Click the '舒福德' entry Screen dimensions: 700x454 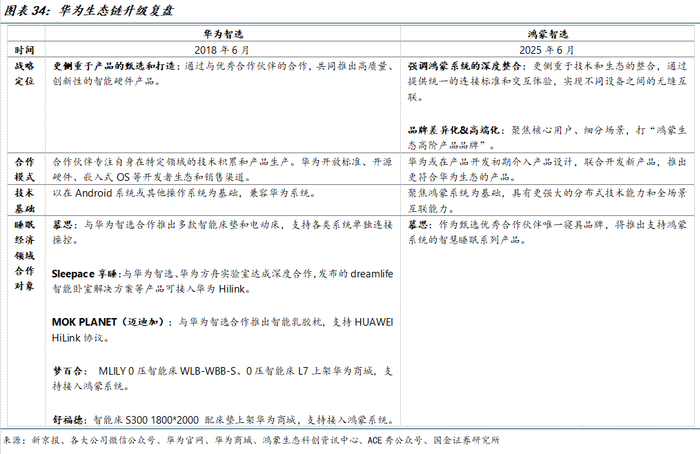tap(68, 420)
